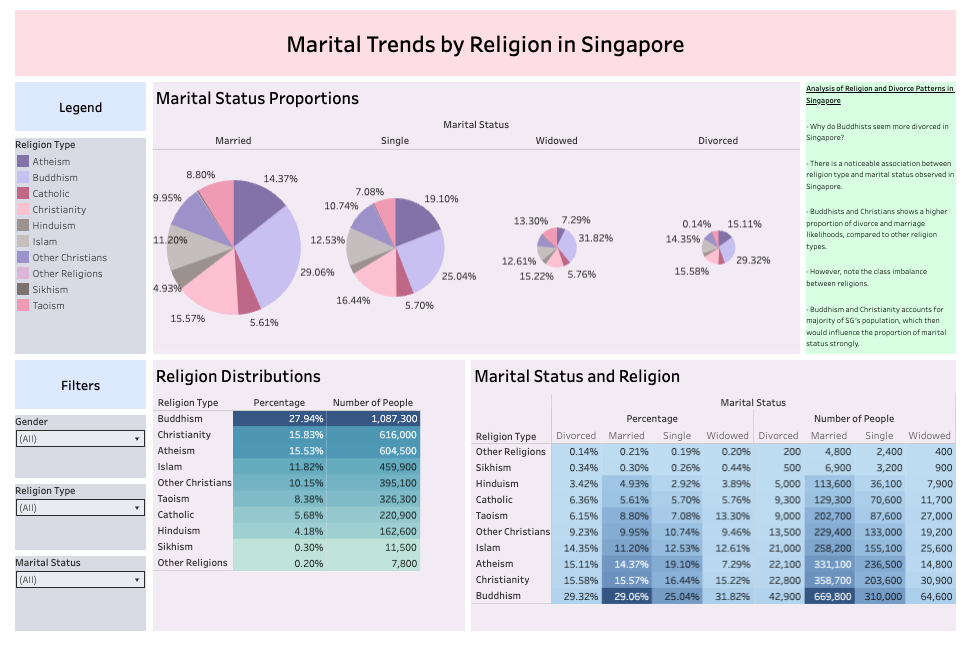Click the Catholic legend color swatch
Image resolution: width=969 pixels, height=671 pixels.
(x=23, y=194)
